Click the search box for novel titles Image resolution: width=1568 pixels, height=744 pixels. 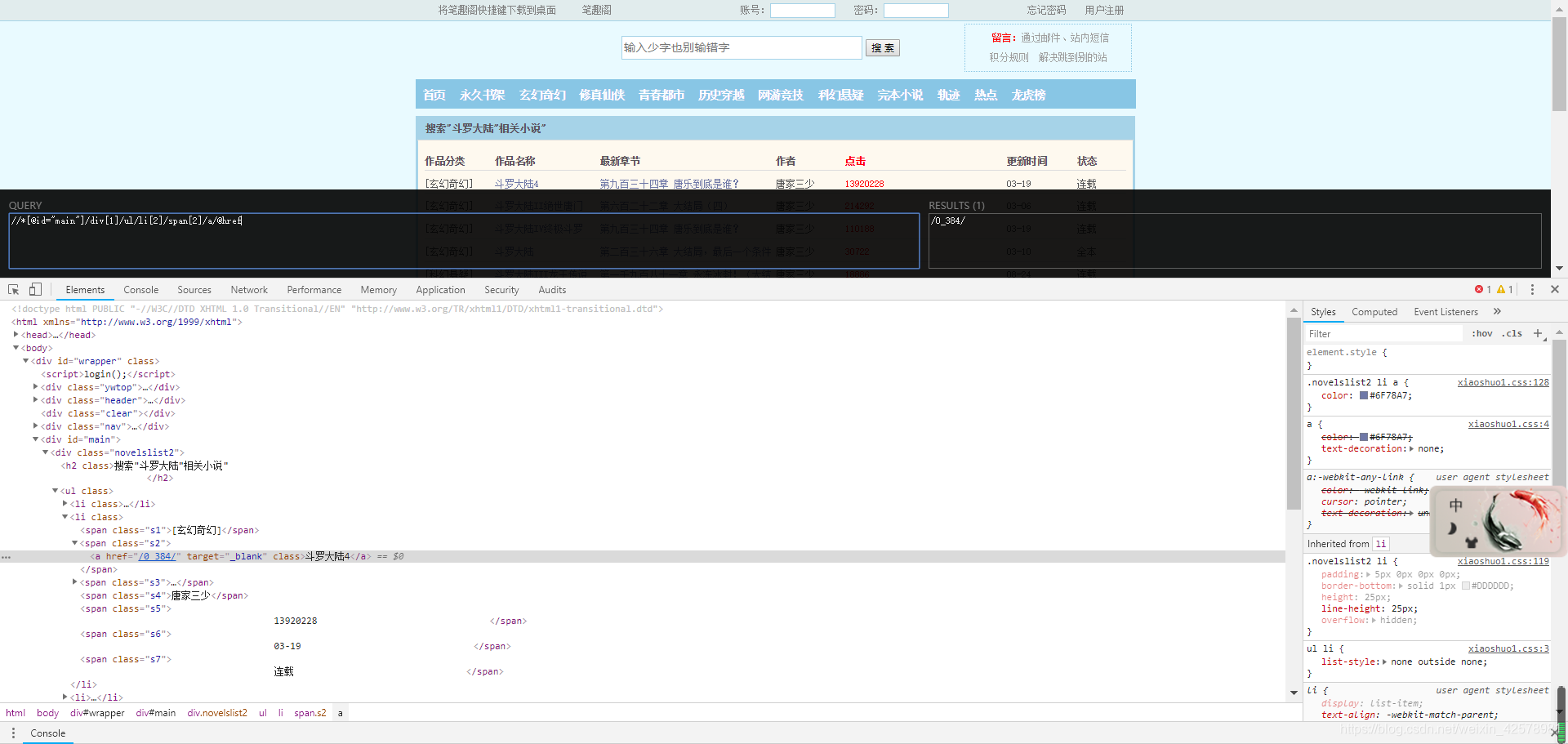742,47
